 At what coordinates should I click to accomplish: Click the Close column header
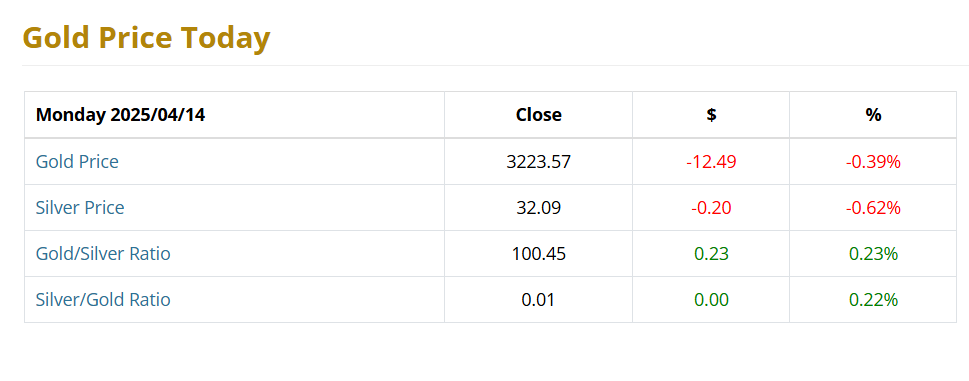click(x=539, y=115)
